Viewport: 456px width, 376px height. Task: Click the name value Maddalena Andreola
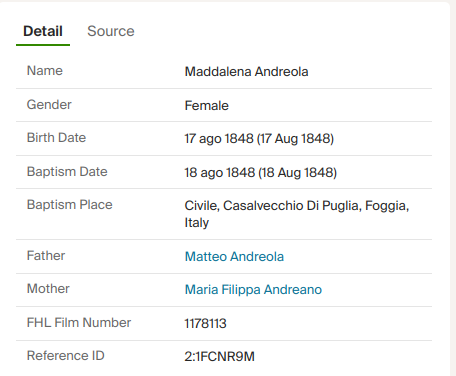246,72
